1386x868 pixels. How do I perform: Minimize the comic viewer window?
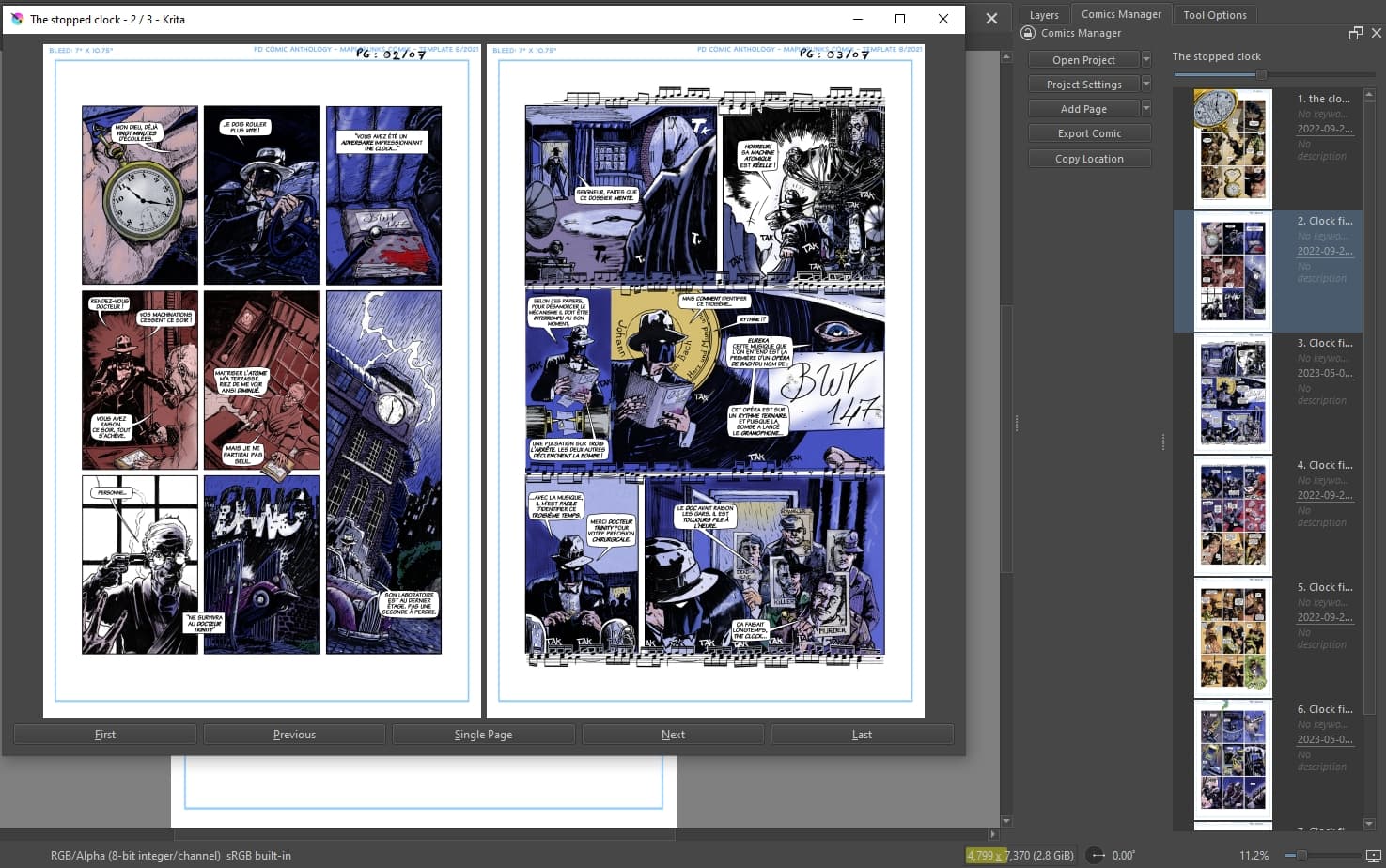point(858,19)
